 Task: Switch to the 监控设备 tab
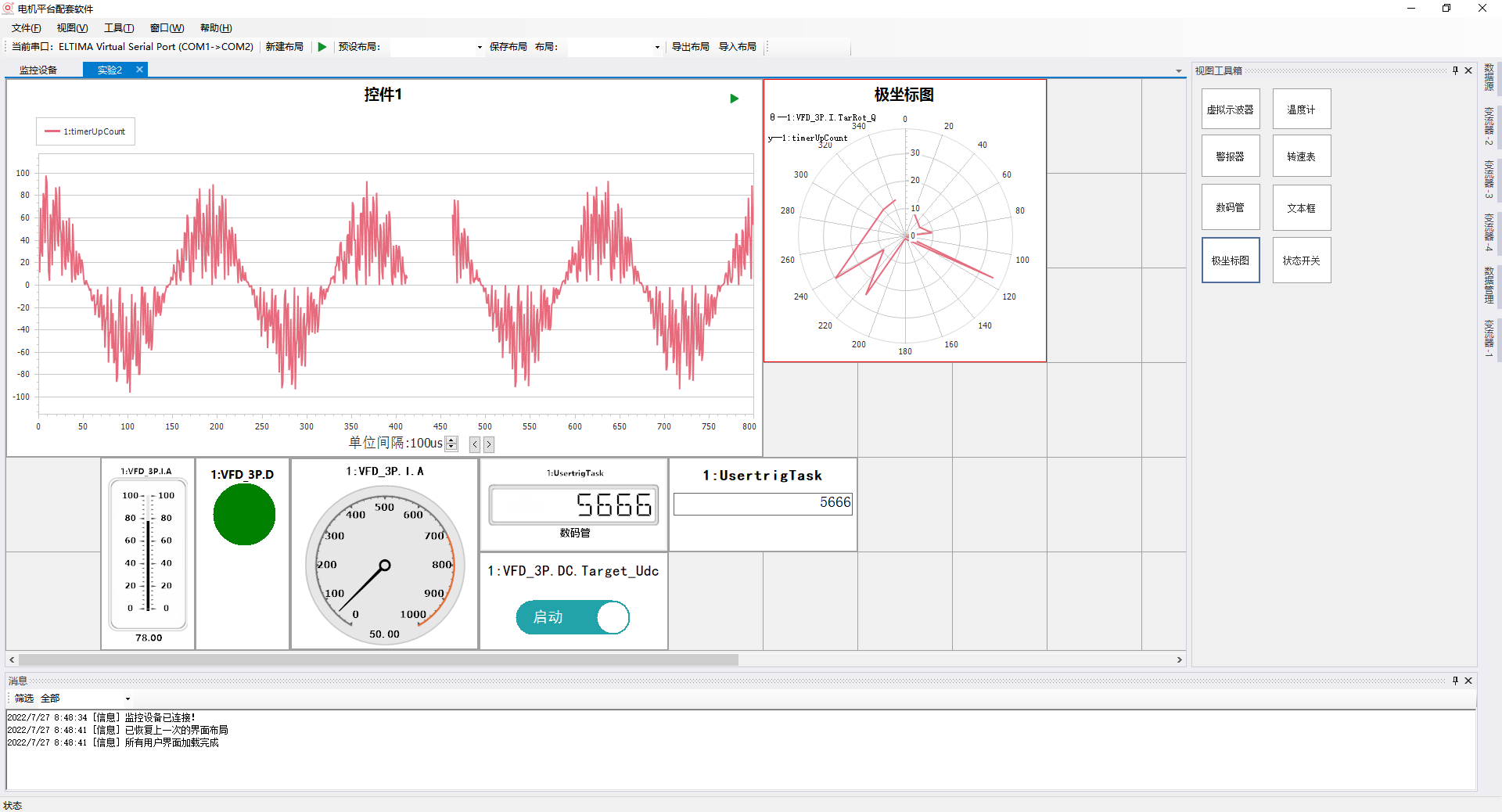click(38, 70)
